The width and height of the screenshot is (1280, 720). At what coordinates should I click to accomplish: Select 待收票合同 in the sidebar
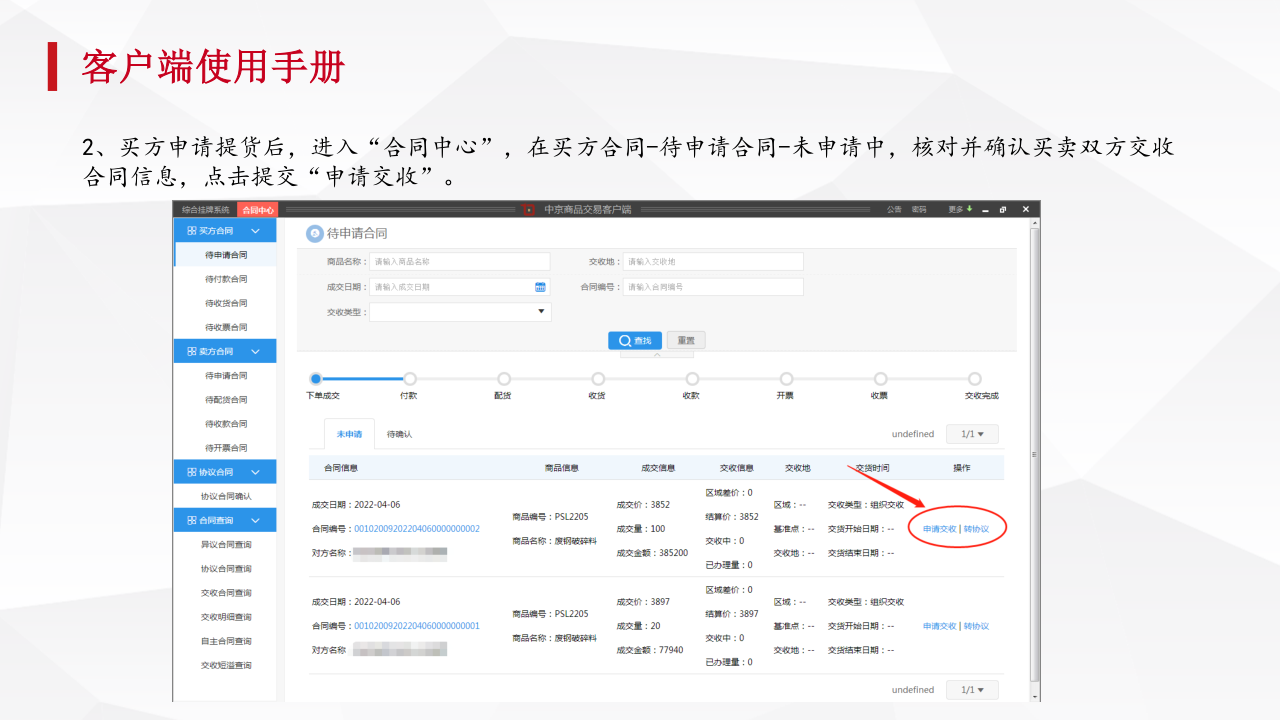[x=226, y=327]
